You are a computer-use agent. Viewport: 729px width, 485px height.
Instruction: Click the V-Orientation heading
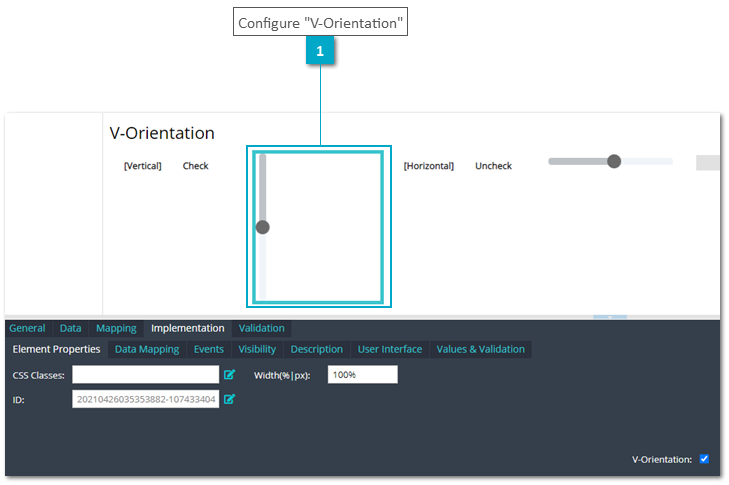[162, 133]
